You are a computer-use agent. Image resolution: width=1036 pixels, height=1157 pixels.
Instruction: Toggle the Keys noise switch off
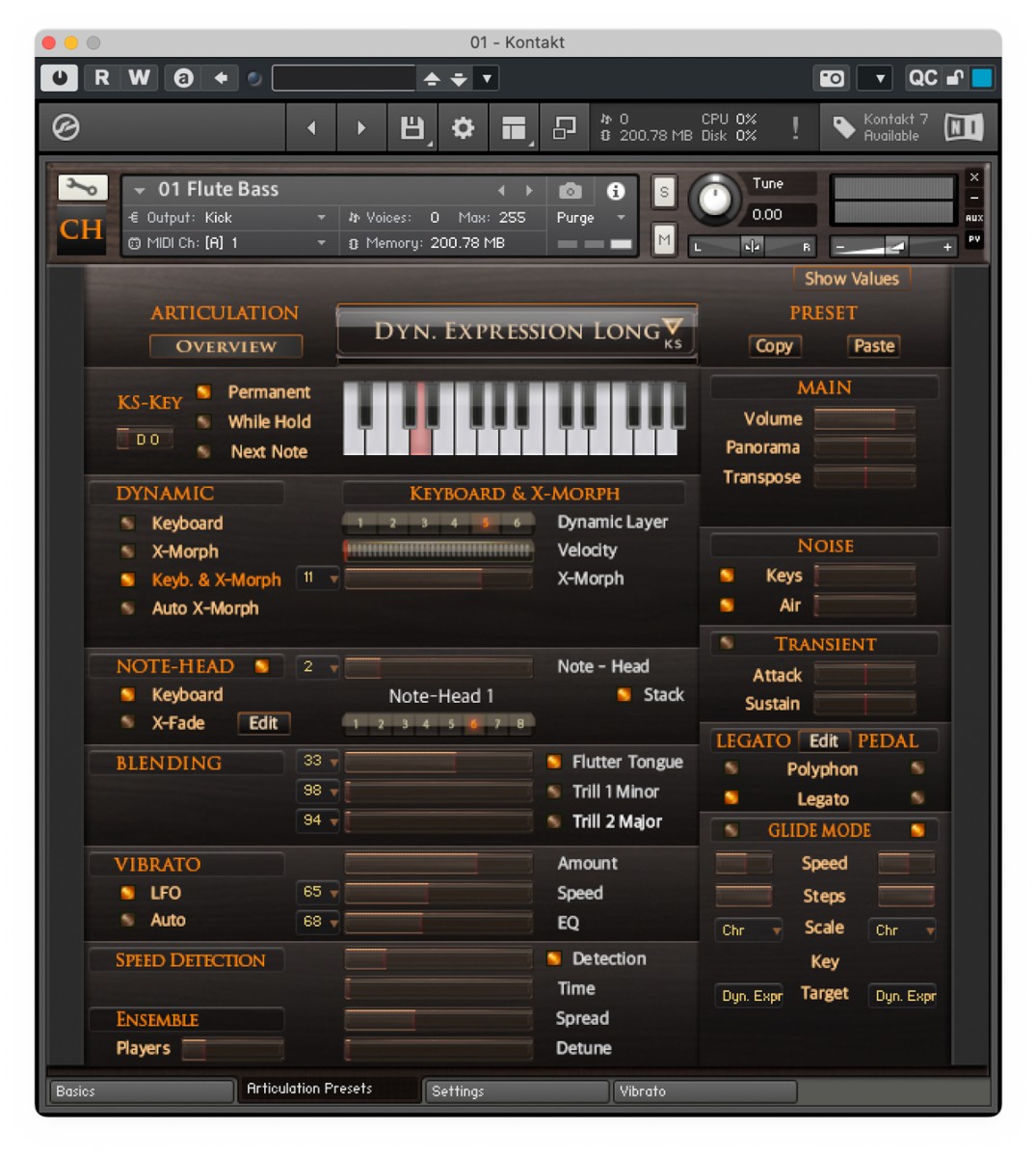[727, 576]
